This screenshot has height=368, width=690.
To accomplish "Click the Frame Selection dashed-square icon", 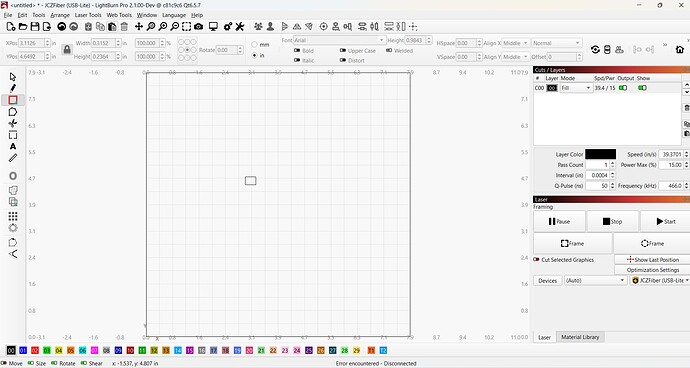I will [x=187, y=27].
